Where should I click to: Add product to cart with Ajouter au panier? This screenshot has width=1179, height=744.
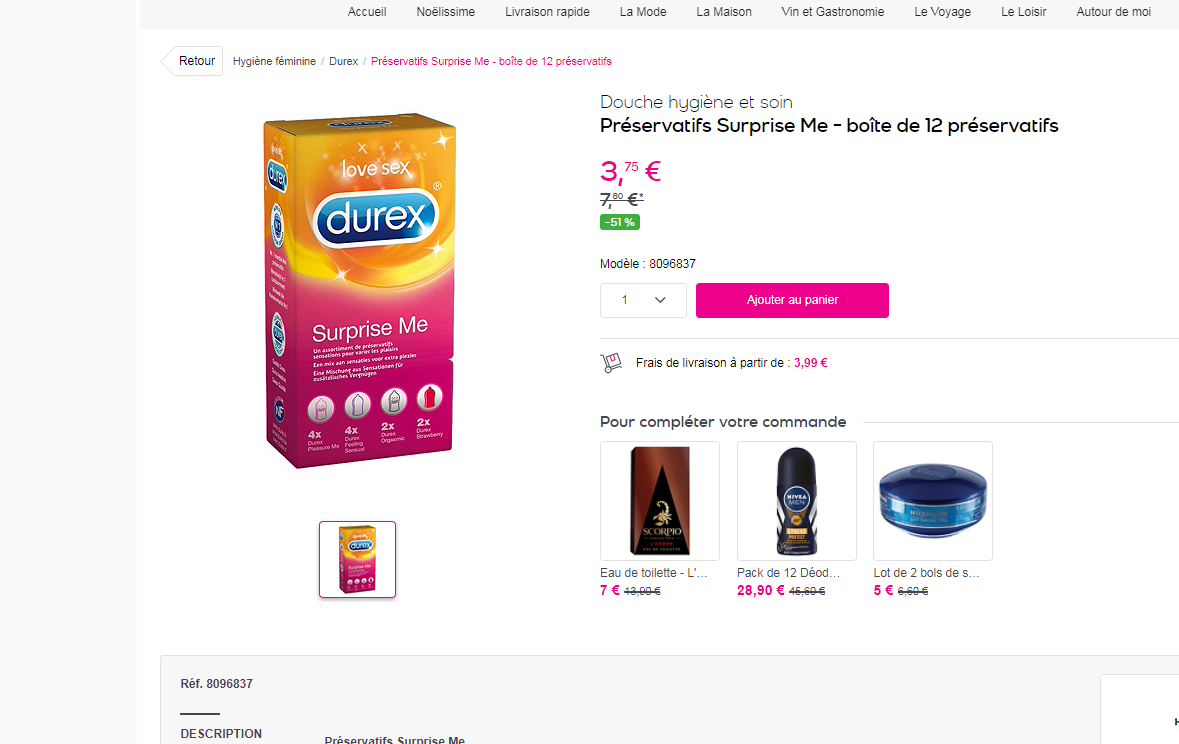pyautogui.click(x=792, y=300)
